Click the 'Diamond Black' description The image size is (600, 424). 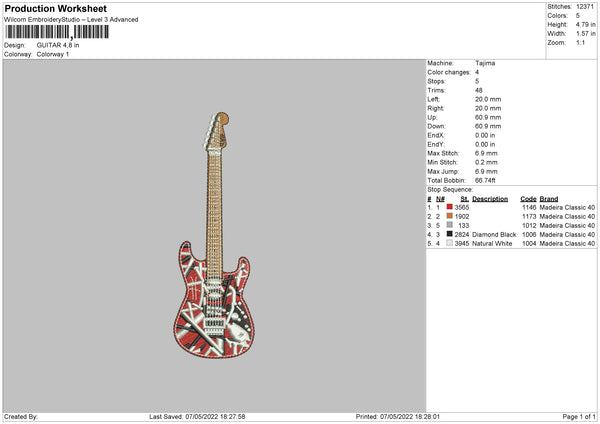tap(494, 235)
